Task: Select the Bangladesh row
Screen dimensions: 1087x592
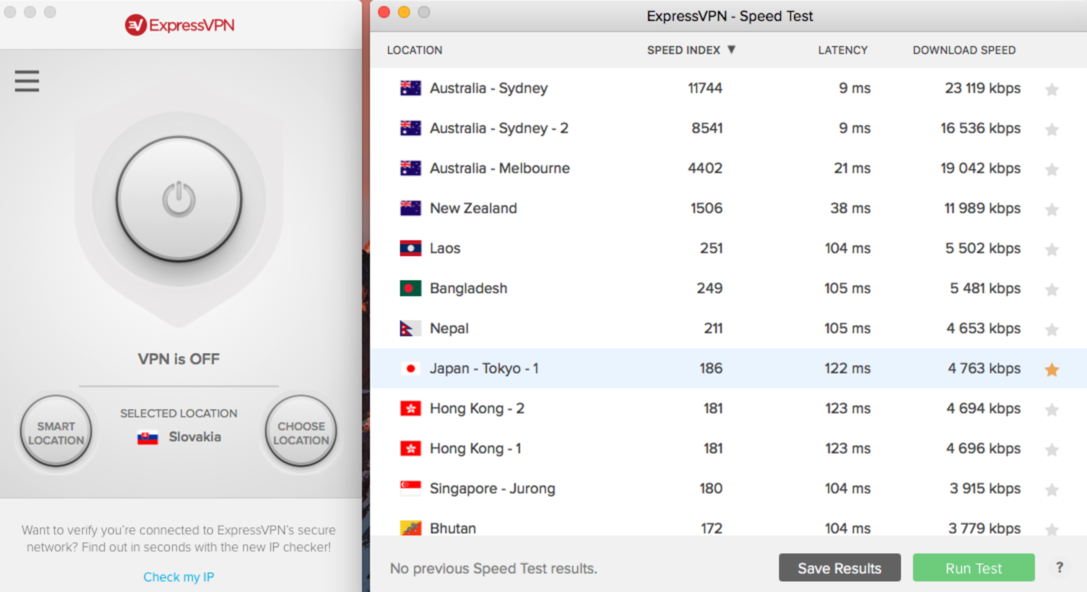Action: (x=729, y=288)
